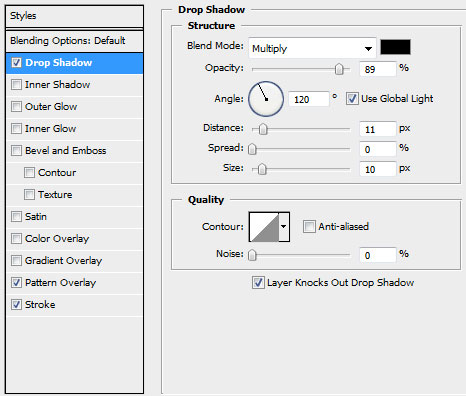Uncheck Layer Knocks Out Drop Shadow
The width and height of the screenshot is (466, 396).
(258, 282)
